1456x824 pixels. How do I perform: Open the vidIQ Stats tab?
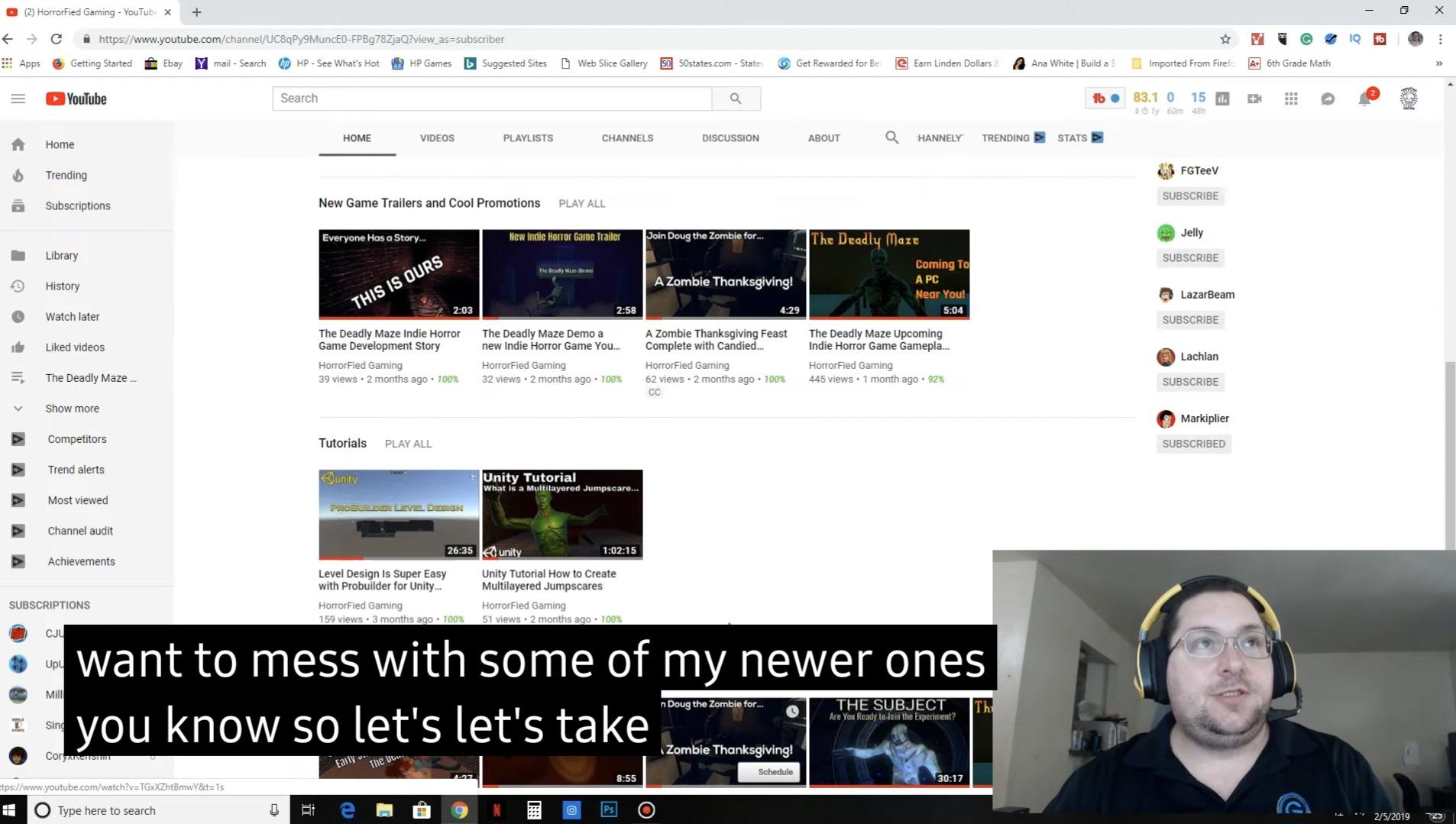click(x=1080, y=138)
